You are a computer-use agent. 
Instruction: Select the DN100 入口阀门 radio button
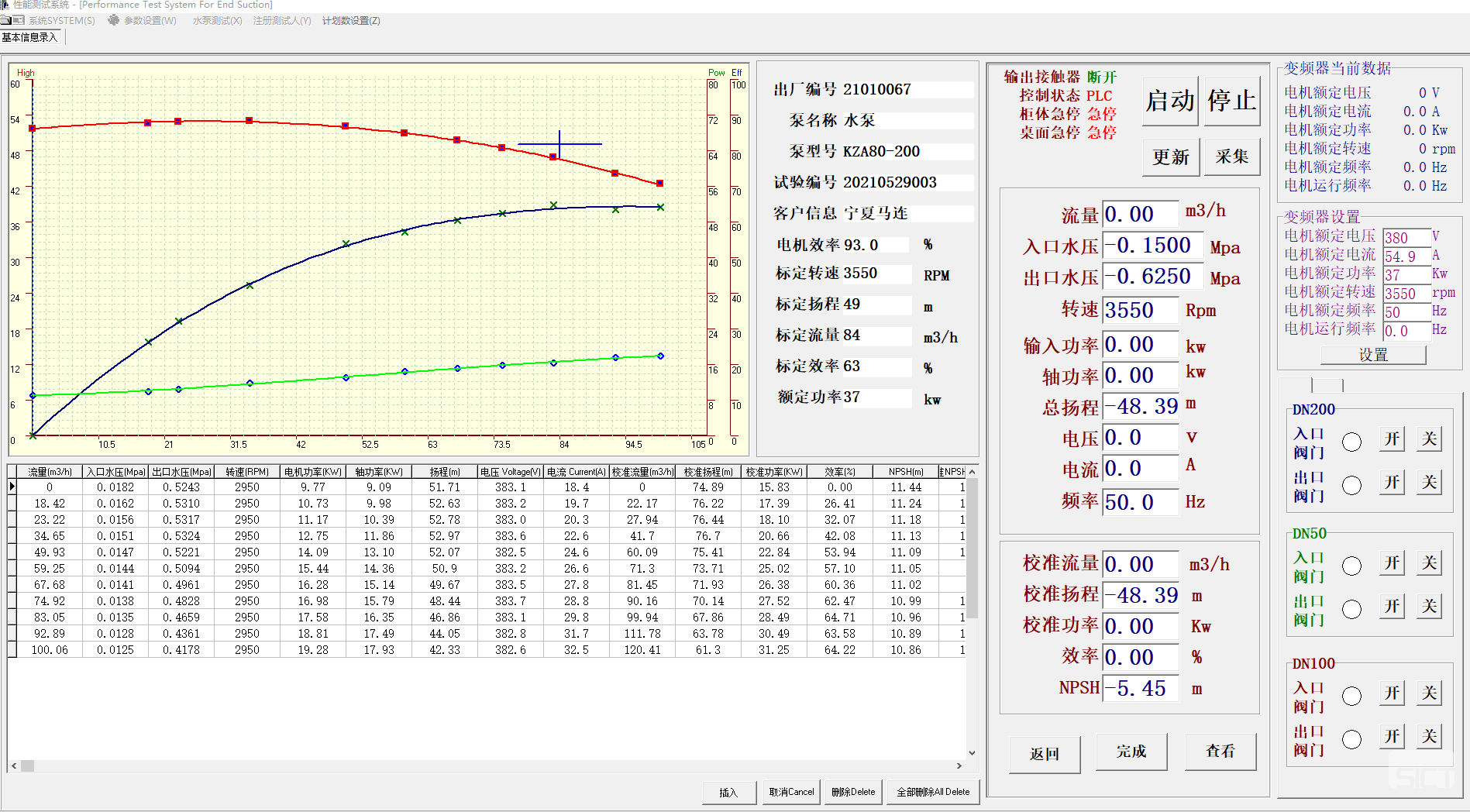(1351, 696)
